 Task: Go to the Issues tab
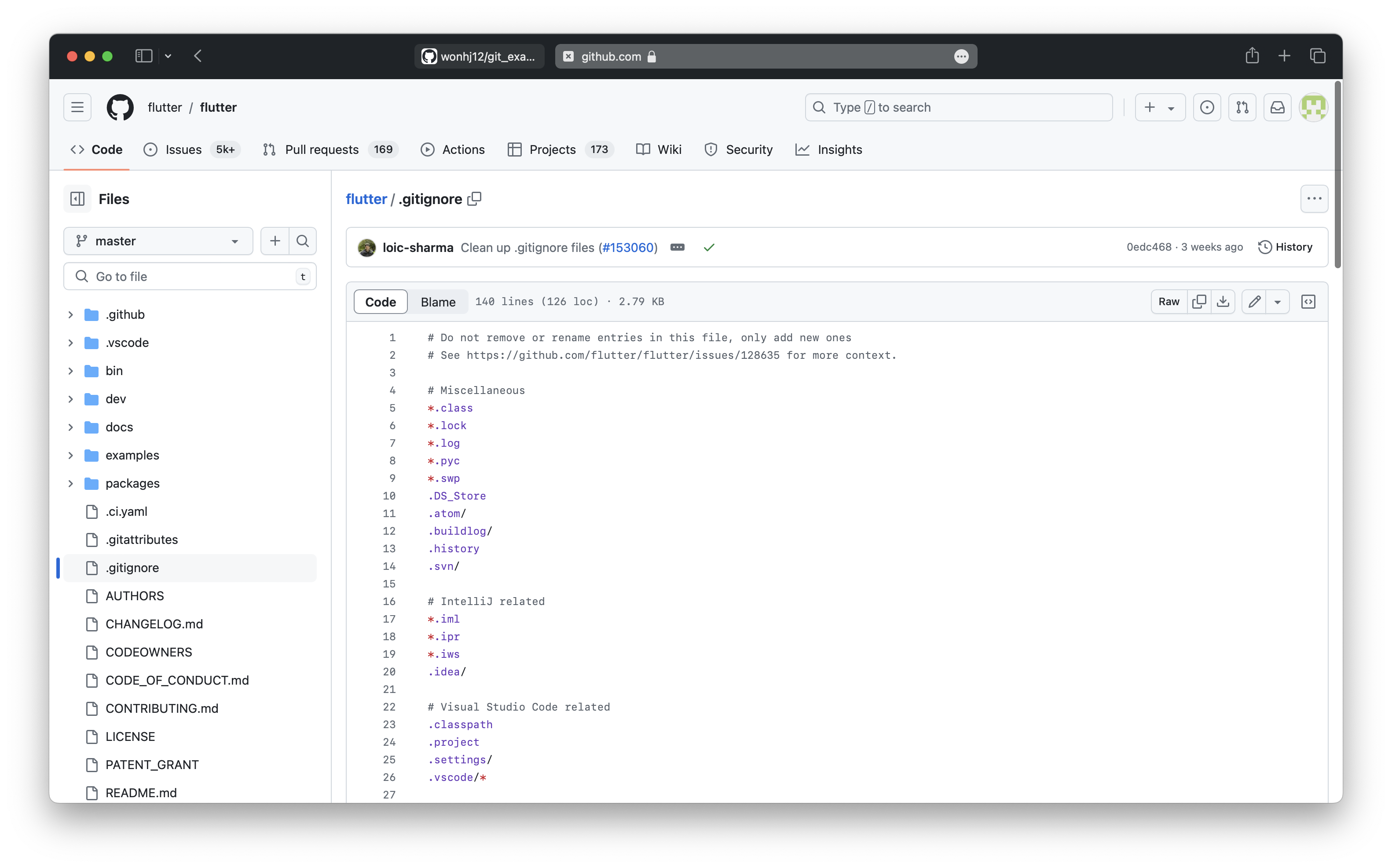click(x=183, y=150)
